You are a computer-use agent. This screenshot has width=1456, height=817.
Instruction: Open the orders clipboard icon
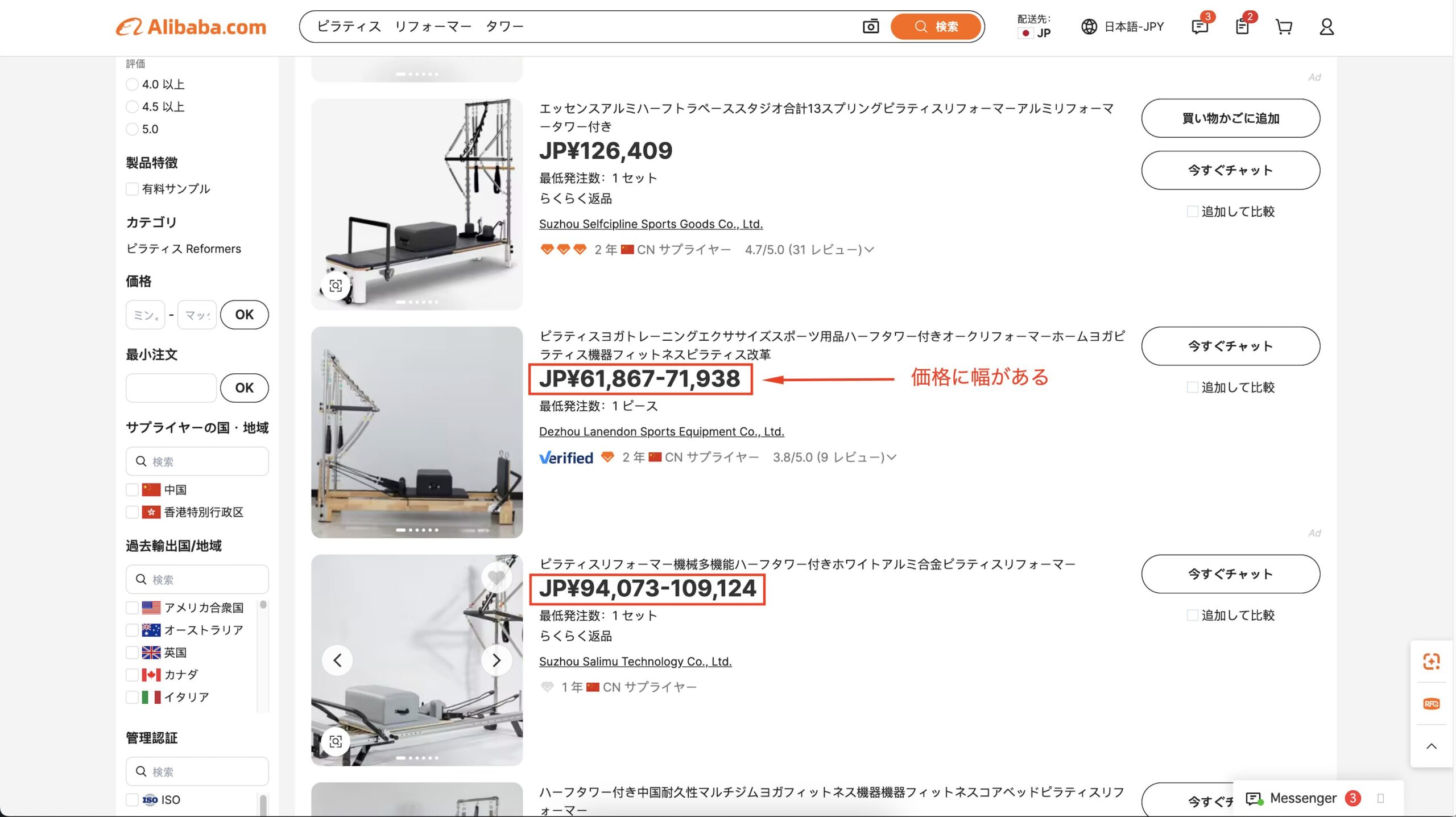pos(1242,27)
